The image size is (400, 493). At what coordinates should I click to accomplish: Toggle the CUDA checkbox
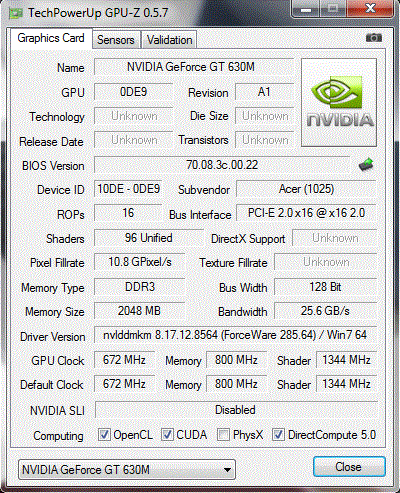pos(167,435)
